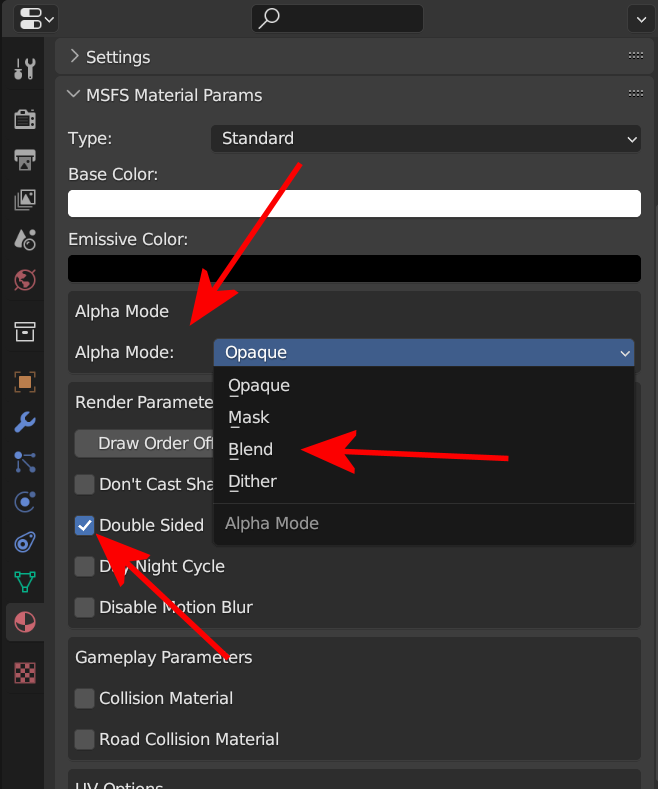This screenshot has height=789, width=658.
Task: Open World properties globe icon
Action: pyautogui.click(x=25, y=280)
